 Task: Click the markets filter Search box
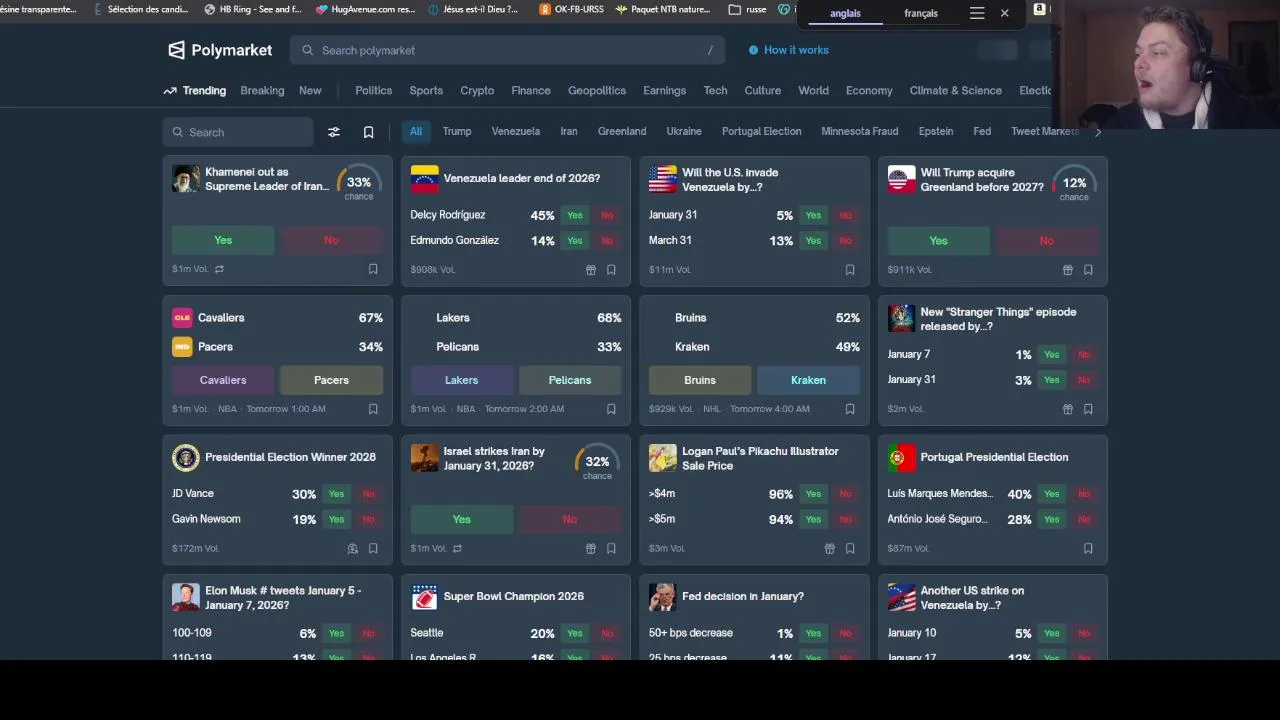coord(238,132)
